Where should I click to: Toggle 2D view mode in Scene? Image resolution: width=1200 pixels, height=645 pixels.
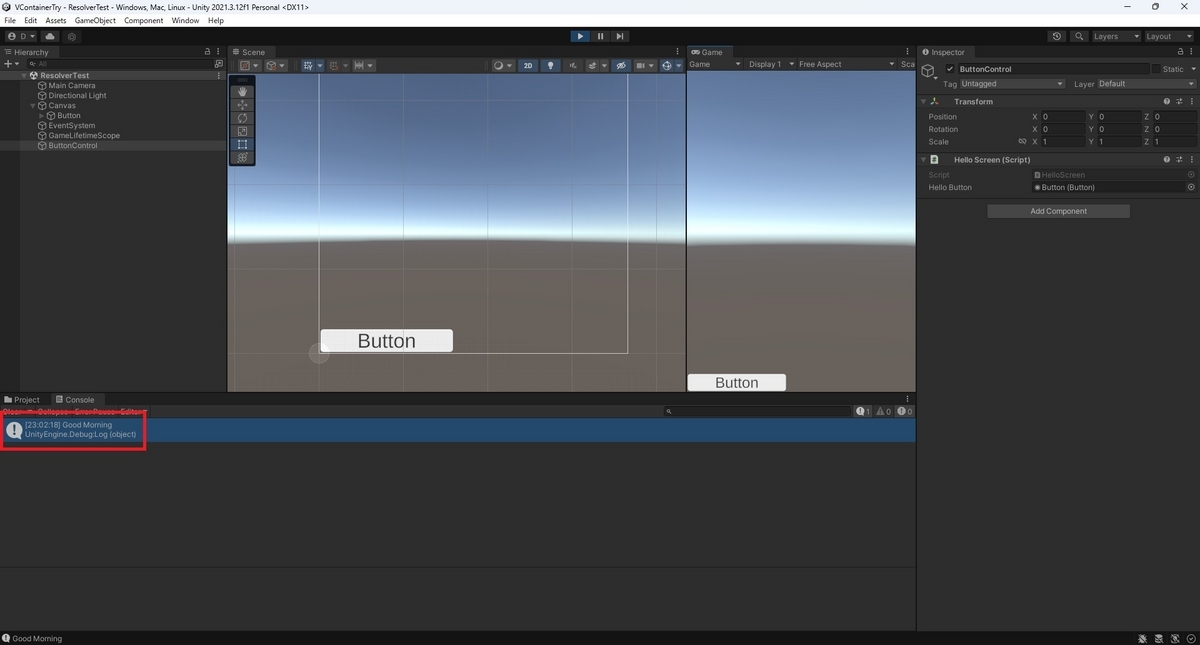pyautogui.click(x=528, y=65)
